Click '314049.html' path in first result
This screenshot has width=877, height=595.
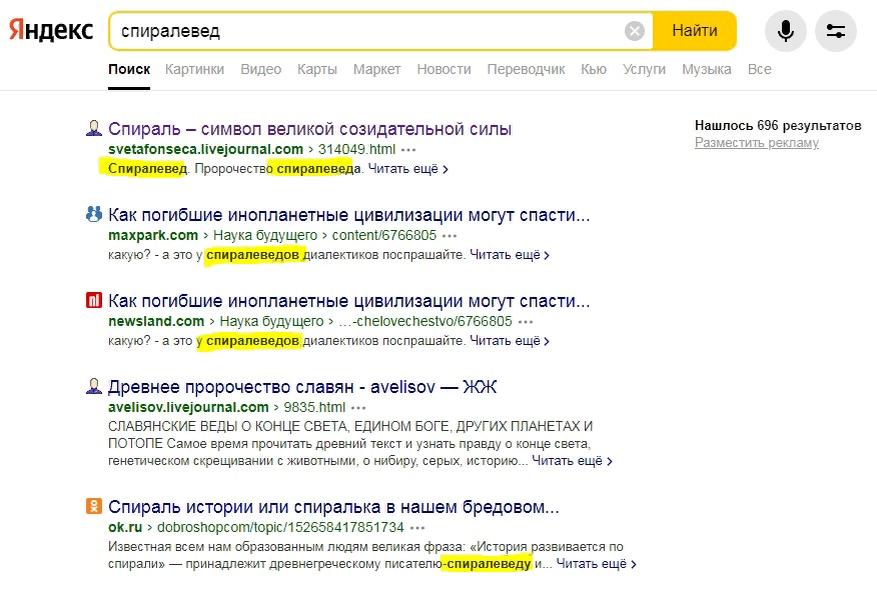(357, 149)
